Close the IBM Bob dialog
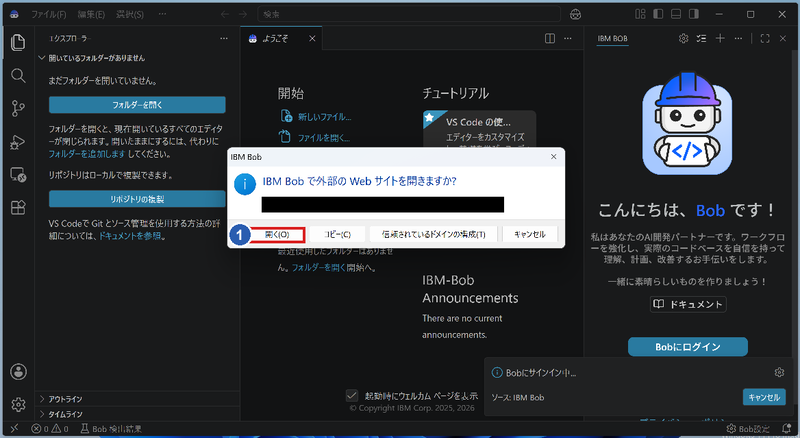The width and height of the screenshot is (800, 438). 554,157
